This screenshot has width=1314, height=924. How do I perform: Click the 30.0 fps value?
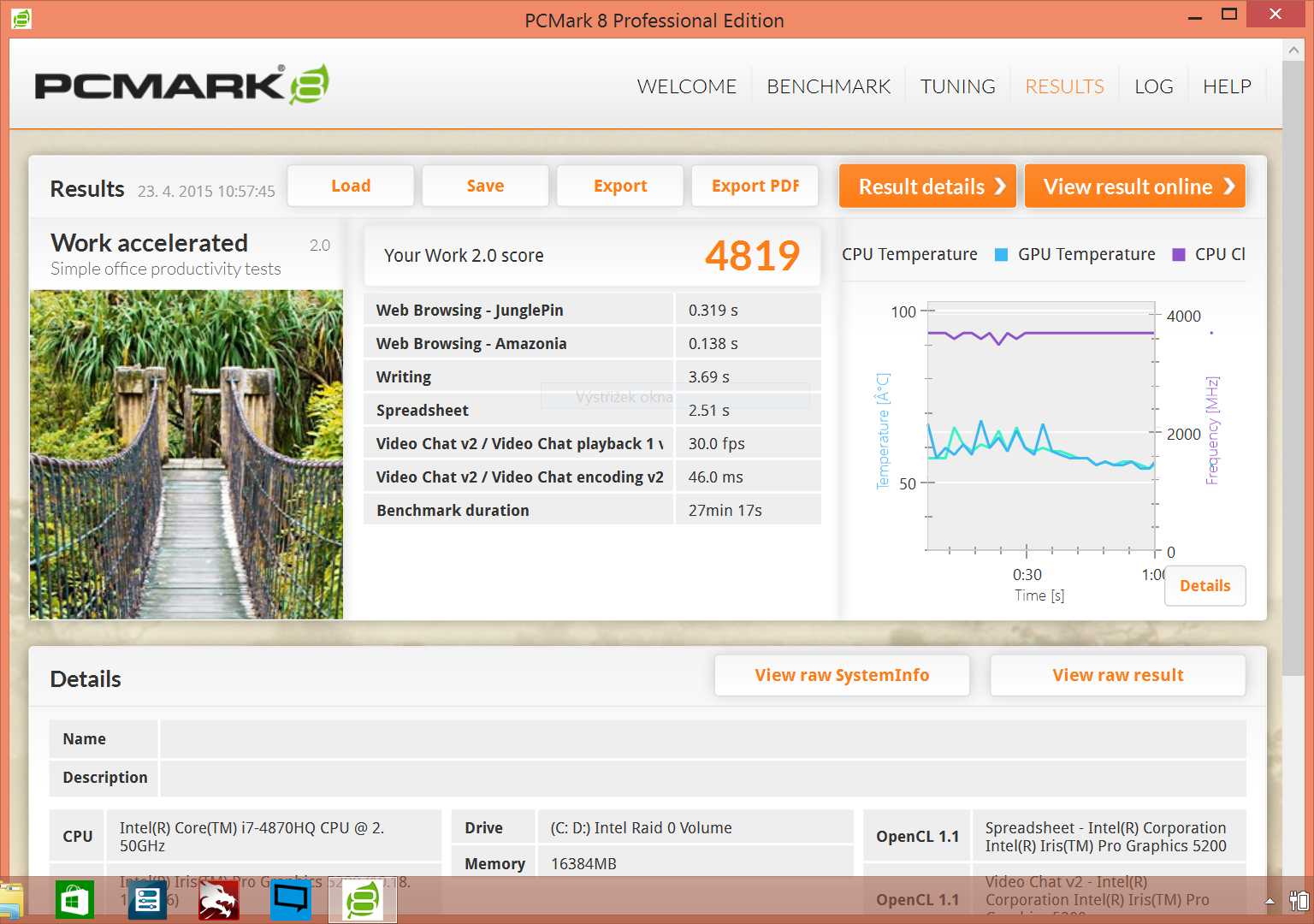[716, 443]
